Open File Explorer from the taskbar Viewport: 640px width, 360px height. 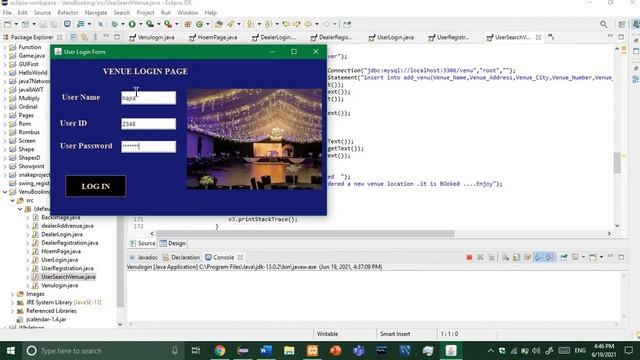click(x=289, y=351)
